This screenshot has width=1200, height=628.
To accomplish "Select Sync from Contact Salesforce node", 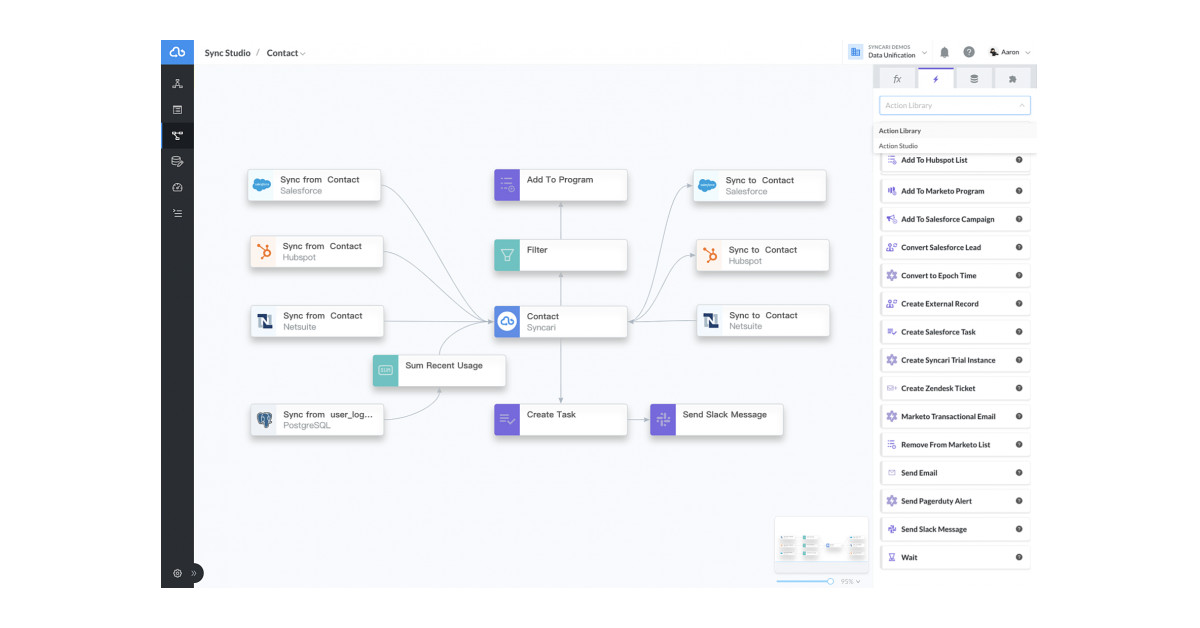I will coord(314,185).
